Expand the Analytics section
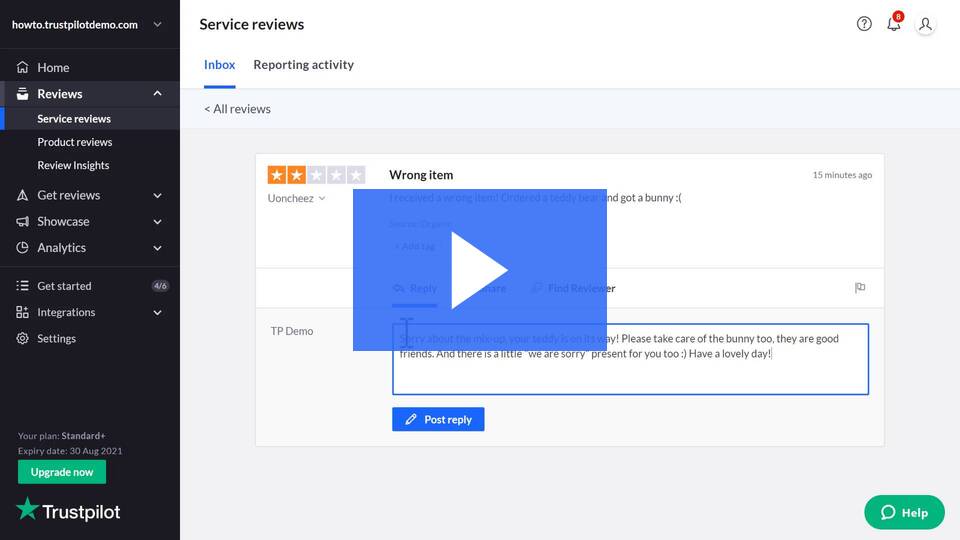The image size is (960, 540). [157, 248]
